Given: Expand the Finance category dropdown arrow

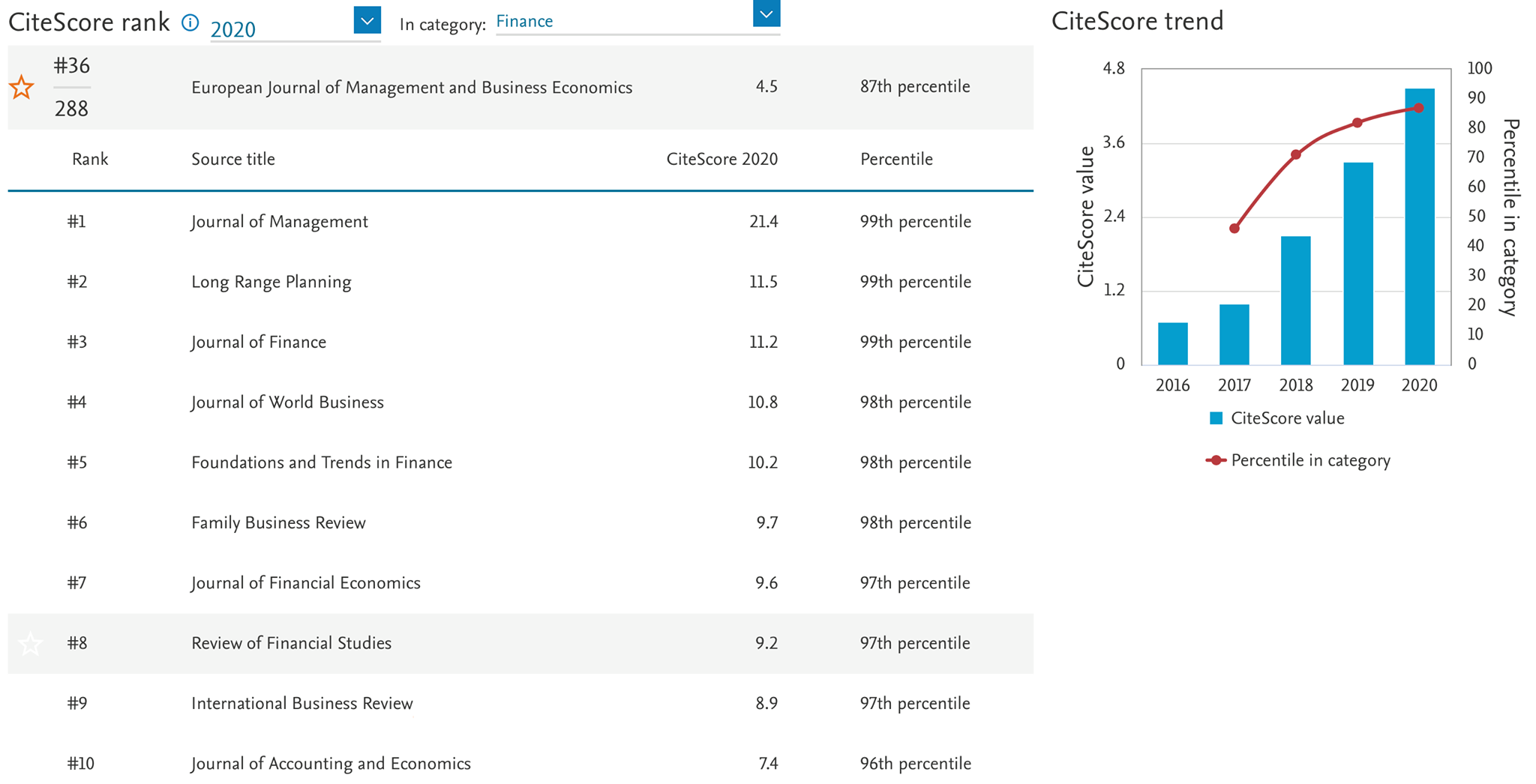Looking at the screenshot, I should pyautogui.click(x=766, y=13).
